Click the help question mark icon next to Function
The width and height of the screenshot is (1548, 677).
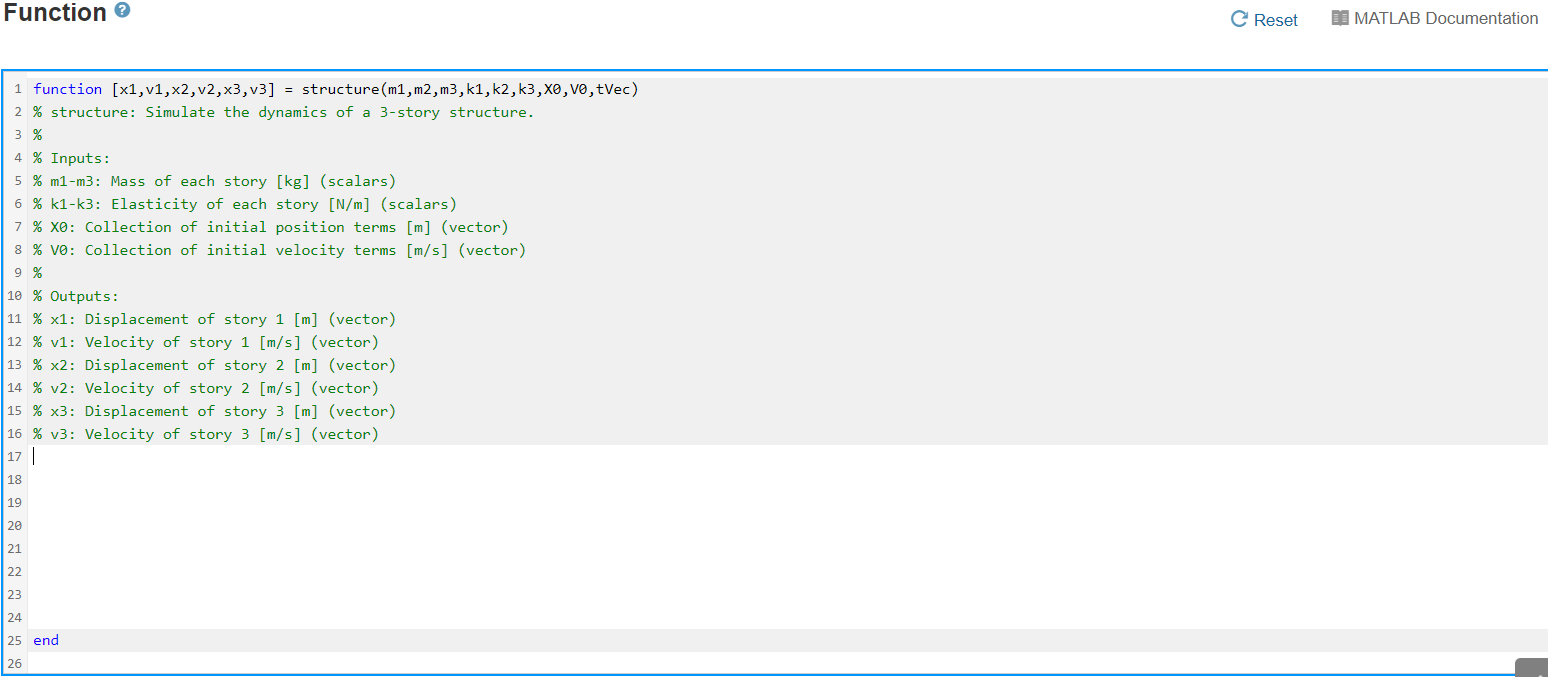(x=122, y=11)
